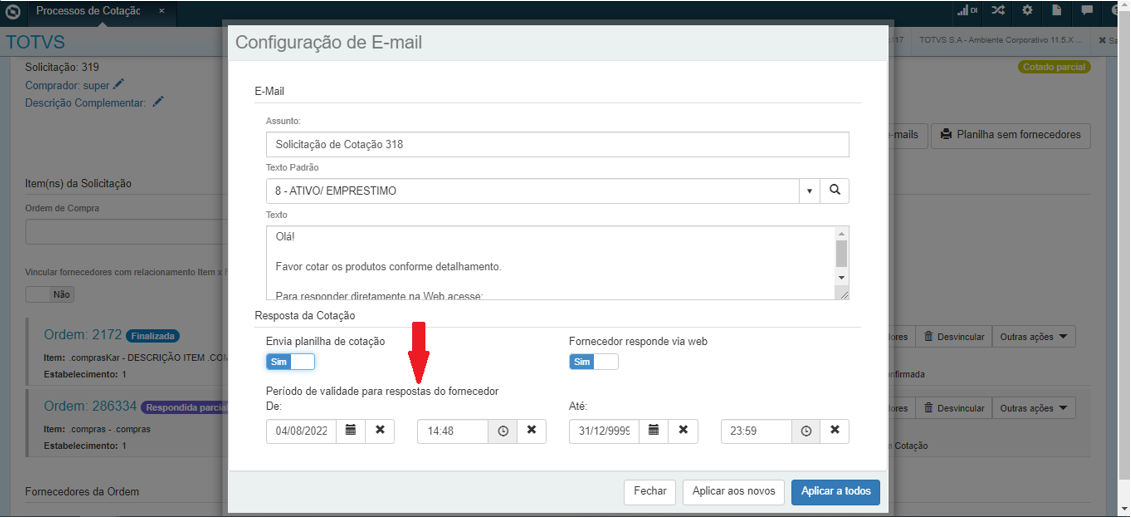Switch to the Processos de Cotação tab
The width and height of the screenshot is (1131, 518).
[88, 12]
